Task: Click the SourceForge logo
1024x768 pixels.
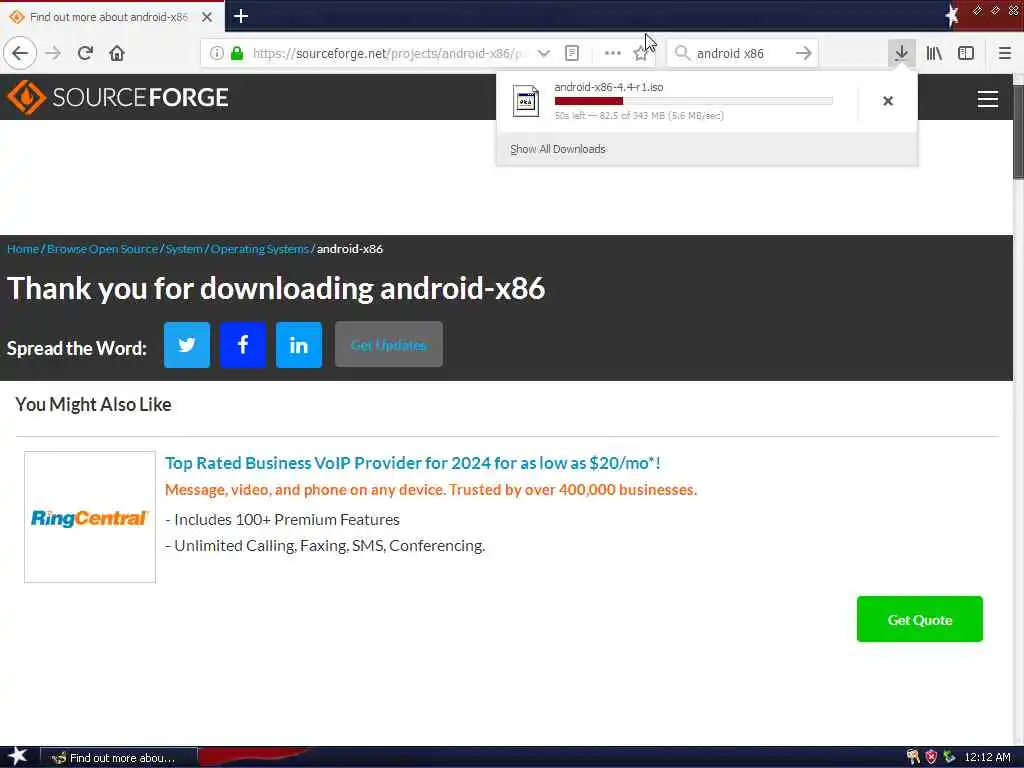Action: tap(118, 97)
